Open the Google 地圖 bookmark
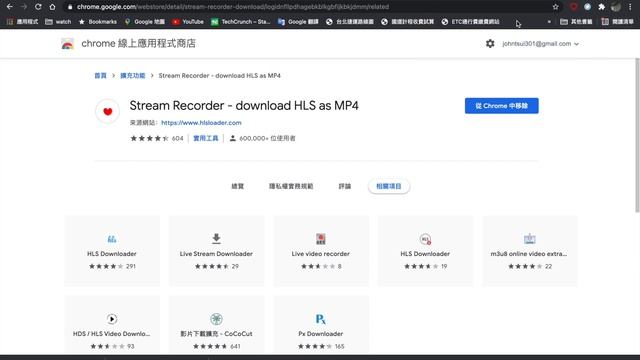 pos(144,22)
